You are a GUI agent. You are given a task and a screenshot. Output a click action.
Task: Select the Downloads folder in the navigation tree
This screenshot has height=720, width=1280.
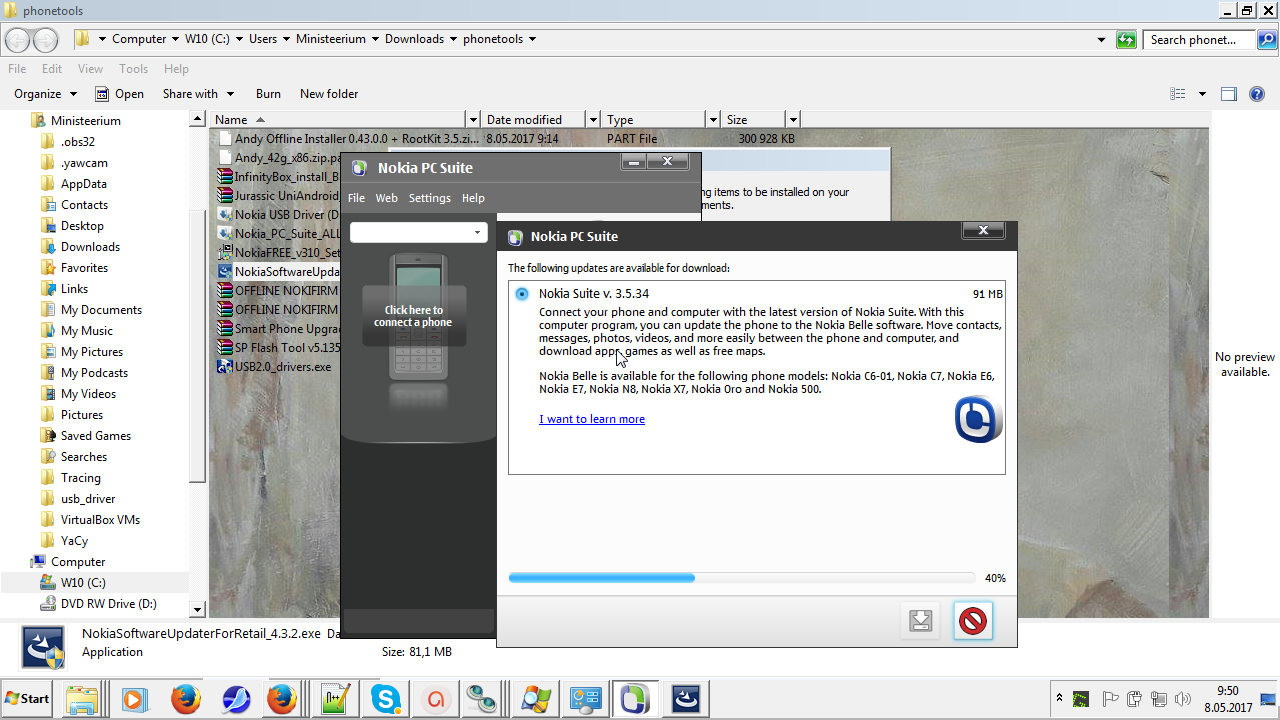pos(90,247)
